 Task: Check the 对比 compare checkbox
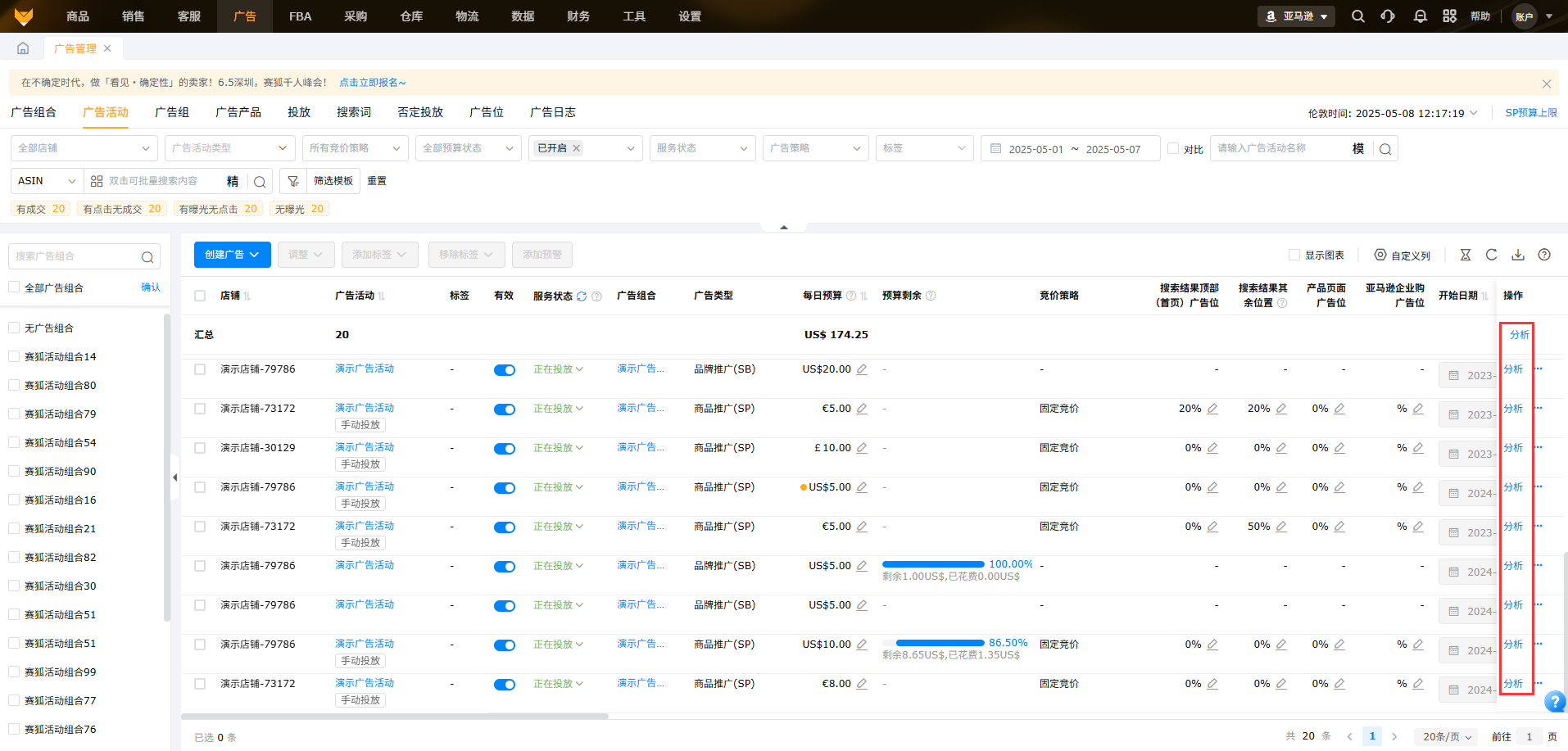tap(1173, 148)
